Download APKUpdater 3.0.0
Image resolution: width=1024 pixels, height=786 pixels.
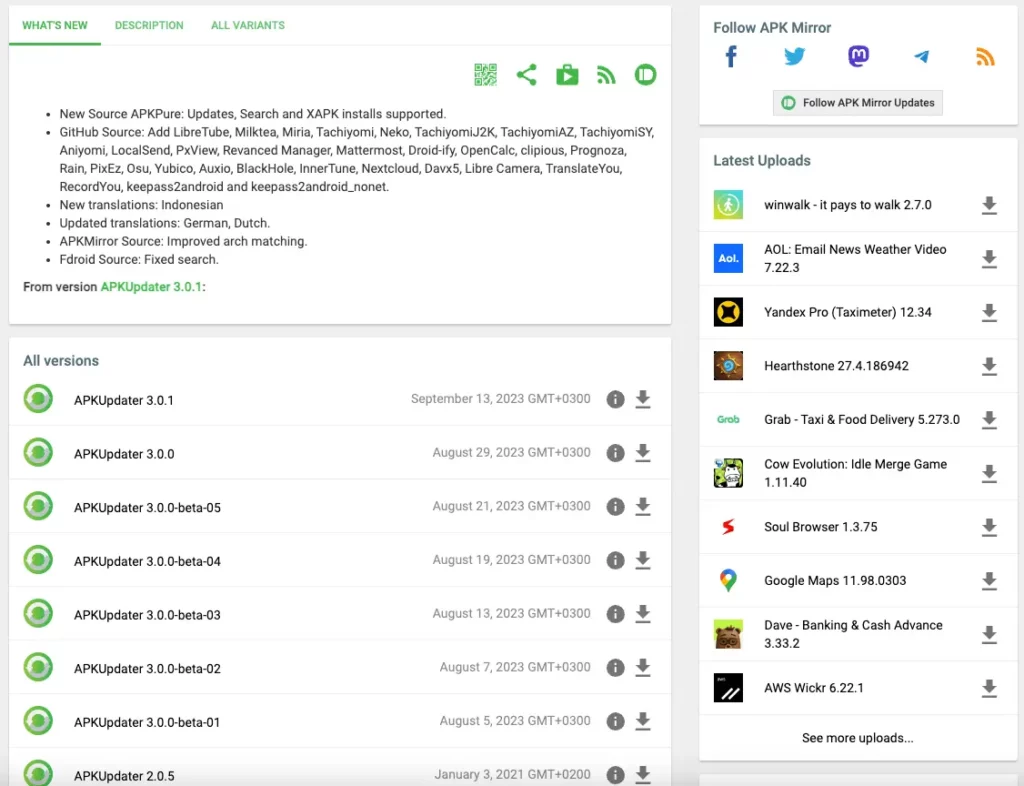click(x=643, y=452)
